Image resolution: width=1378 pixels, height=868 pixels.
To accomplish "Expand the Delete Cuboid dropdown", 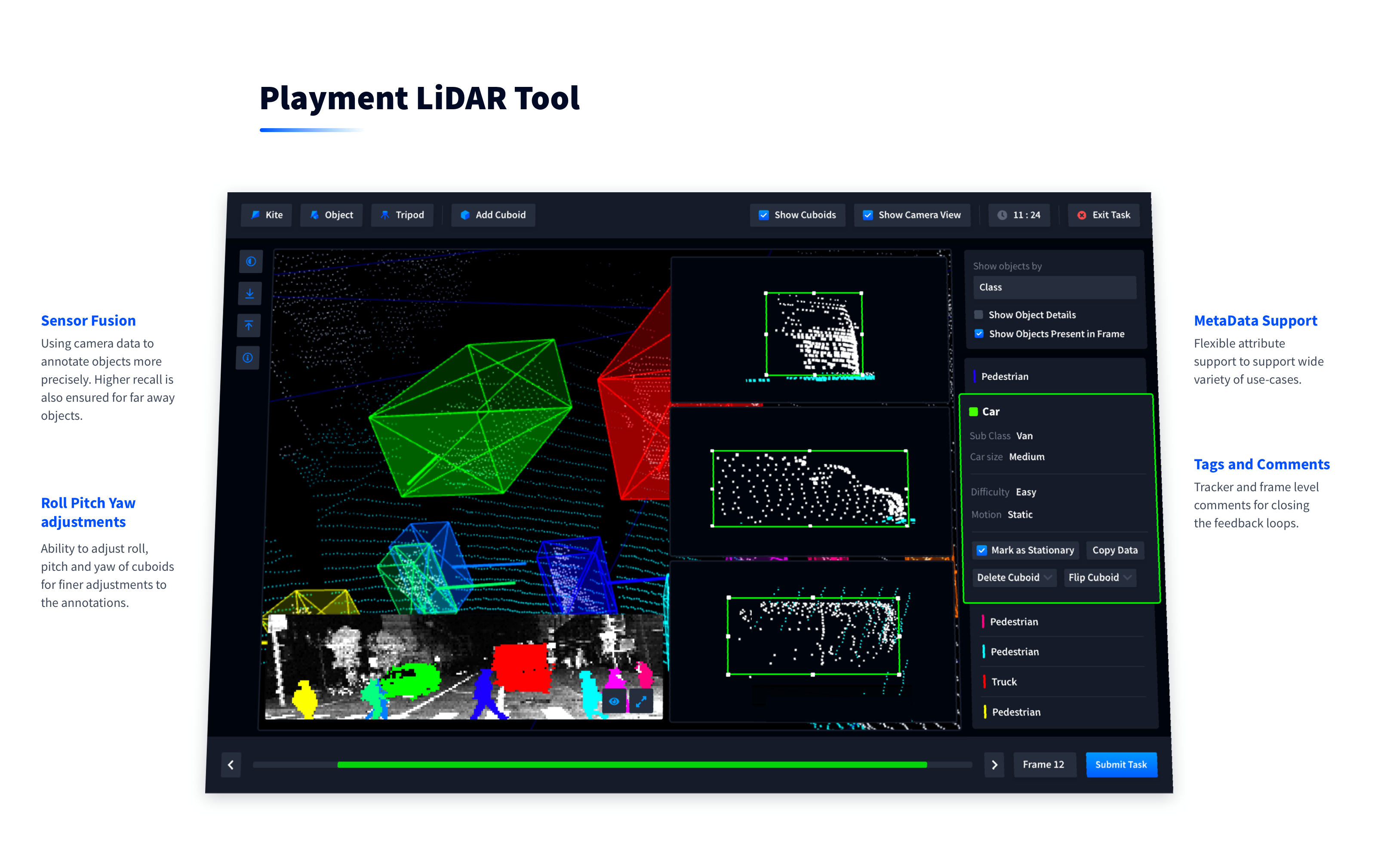I will 1014,577.
